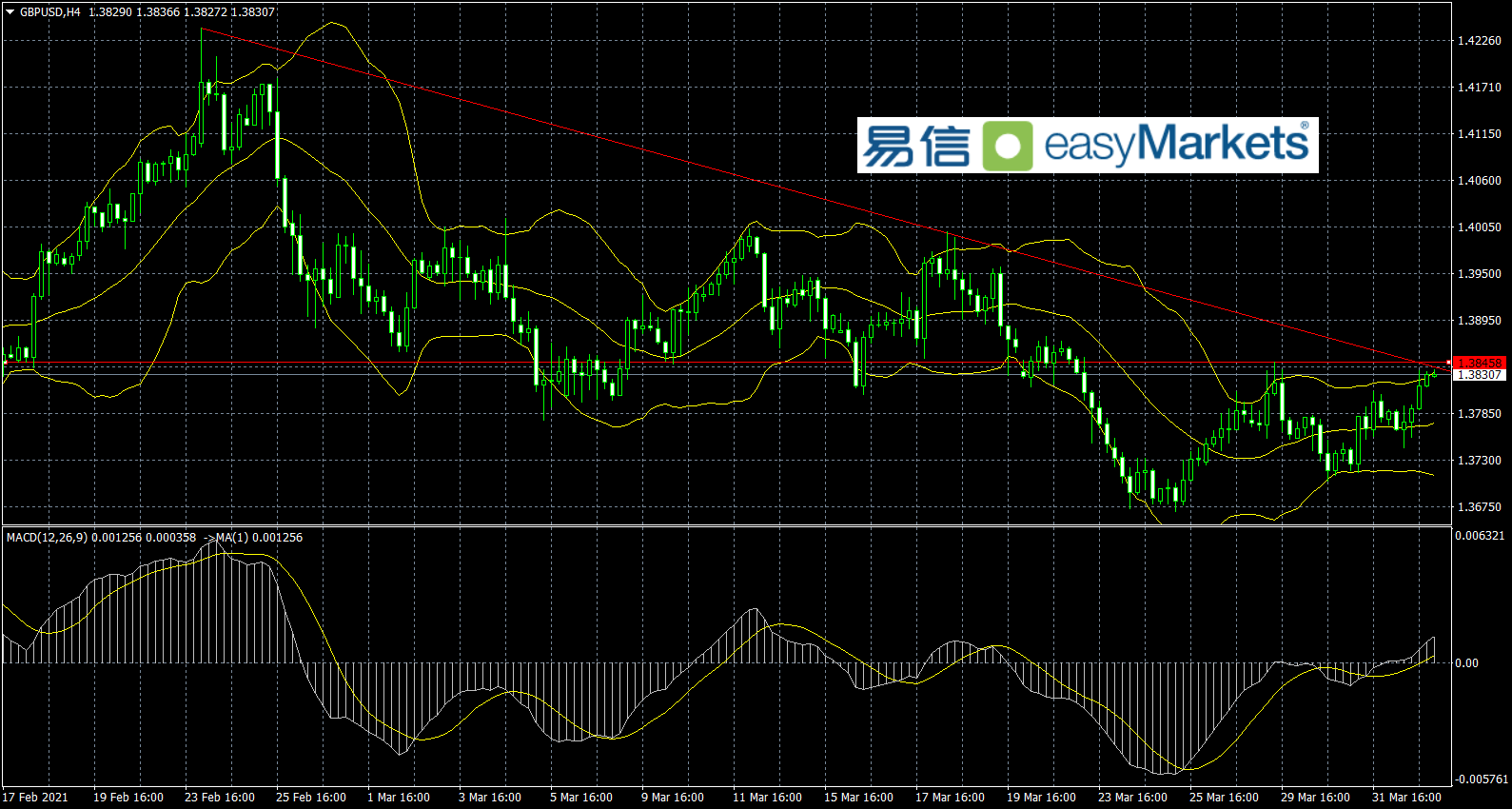Screen dimensions: 1512x809
Task: Click the GBPUSD,H4 symbol label
Action: 49,12
